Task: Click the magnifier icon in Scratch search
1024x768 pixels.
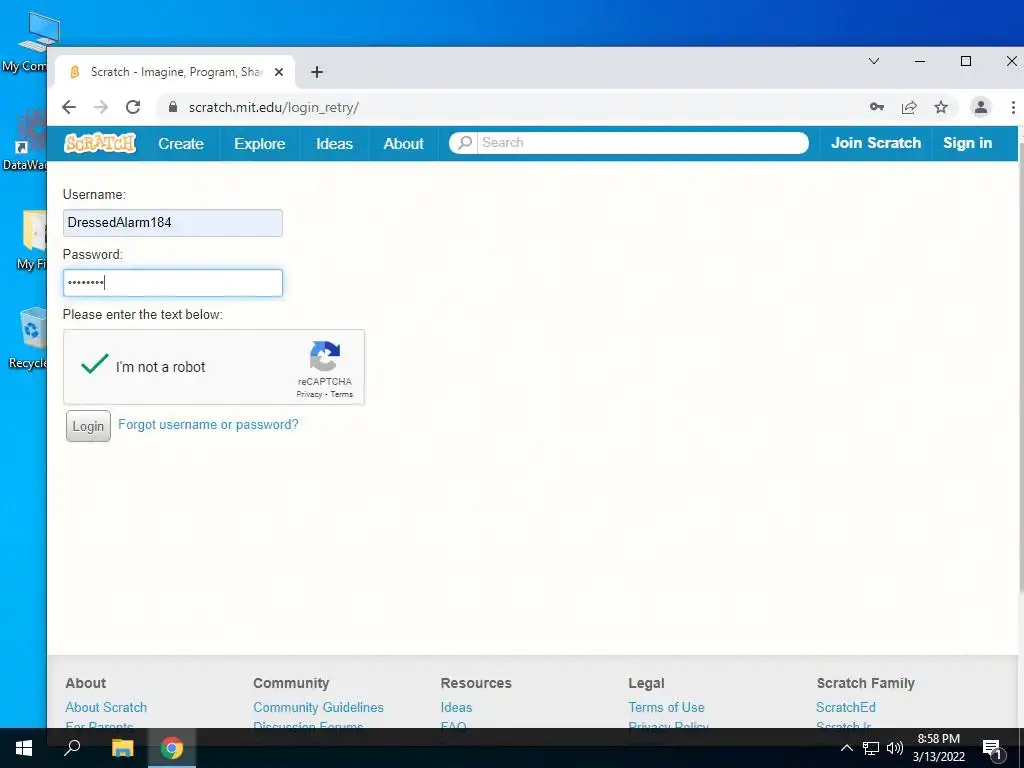Action: pyautogui.click(x=464, y=142)
